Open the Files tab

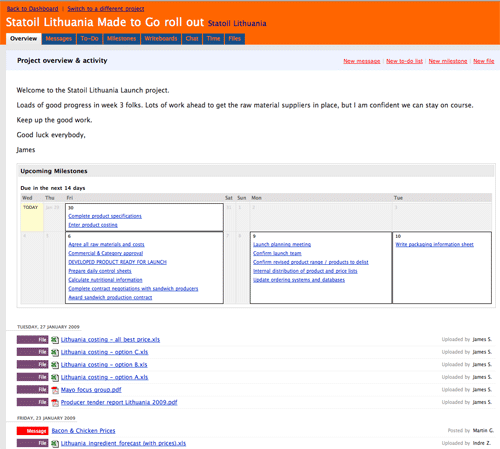click(235, 39)
